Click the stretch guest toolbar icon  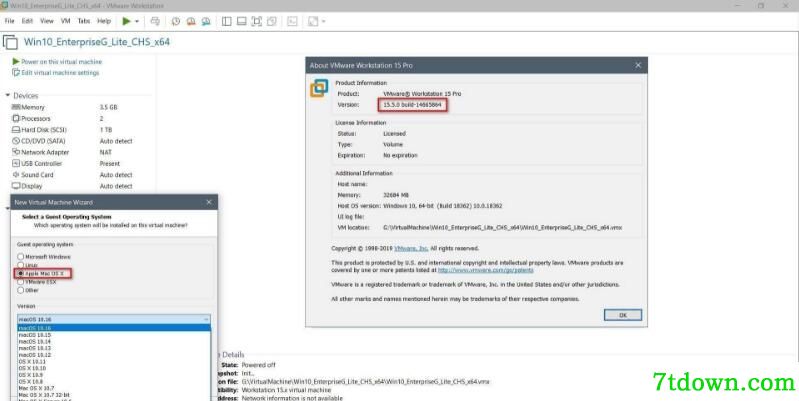[313, 21]
